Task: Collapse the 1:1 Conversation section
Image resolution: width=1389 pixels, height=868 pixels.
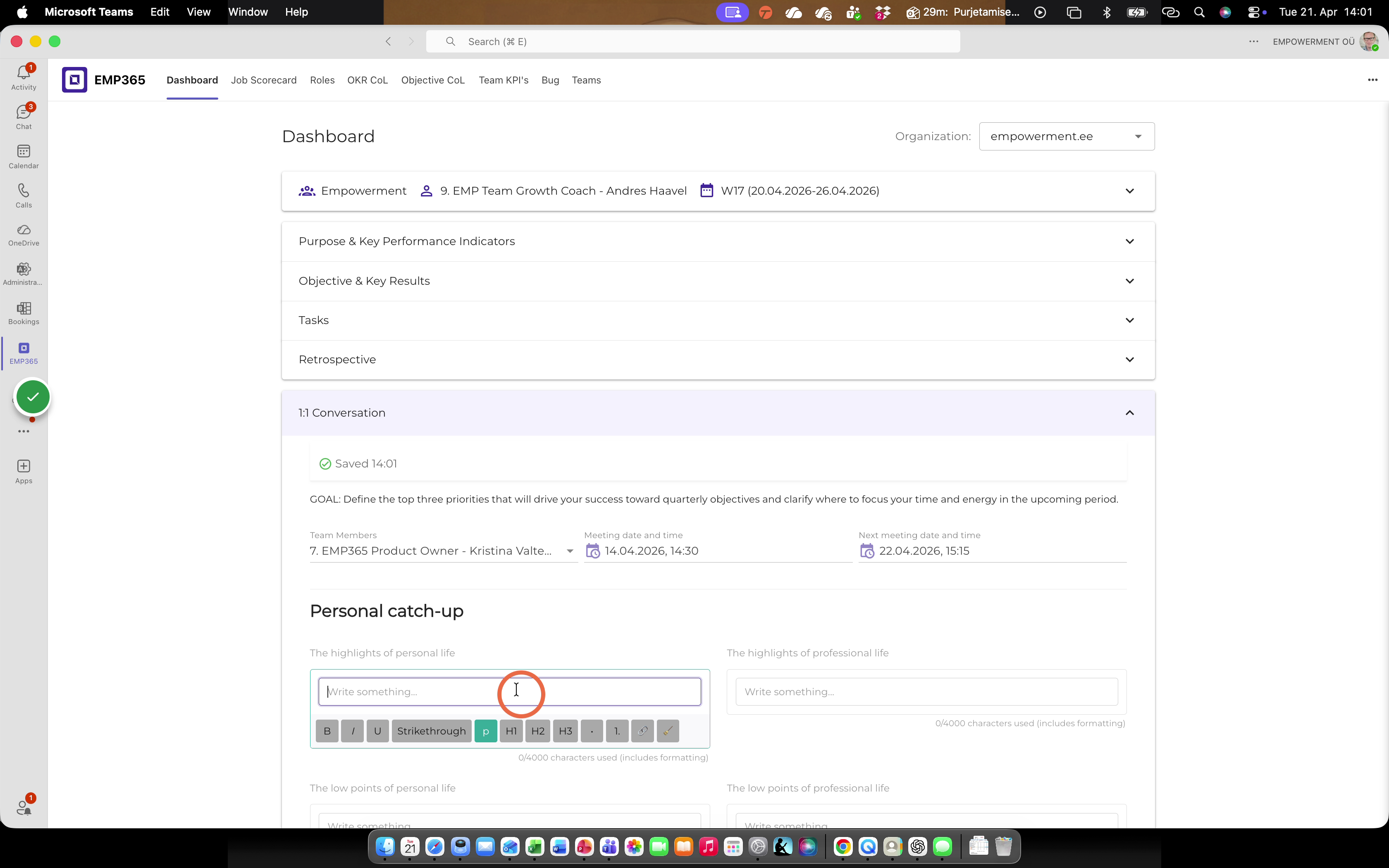Action: tap(718, 413)
